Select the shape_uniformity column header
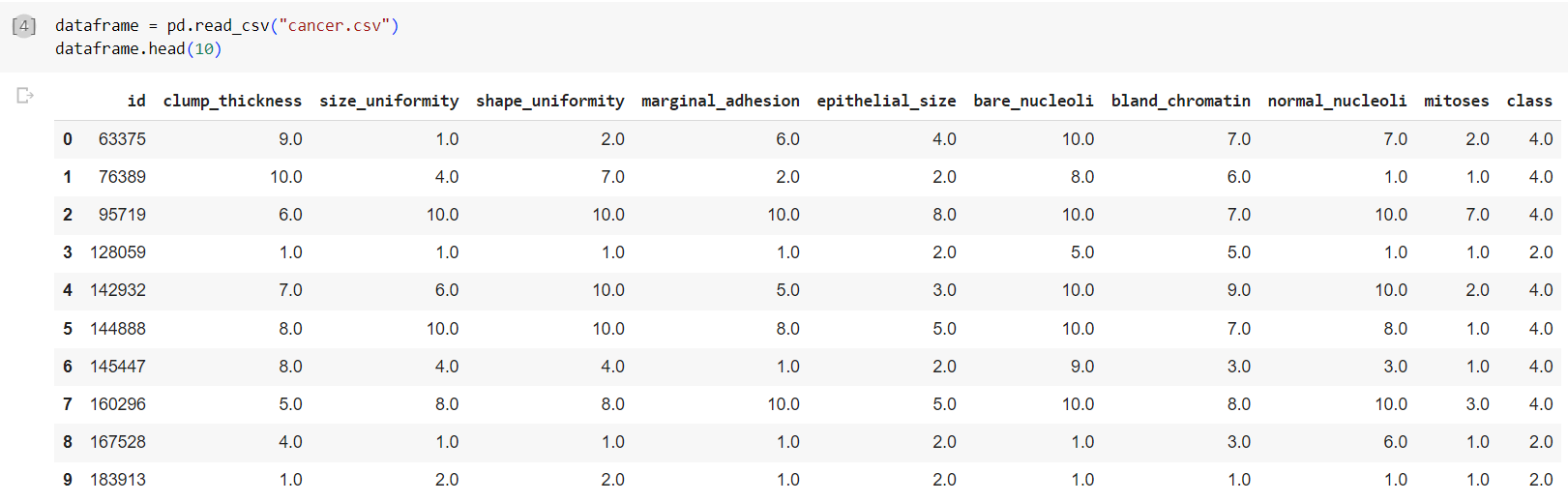1568x502 pixels. [550, 101]
